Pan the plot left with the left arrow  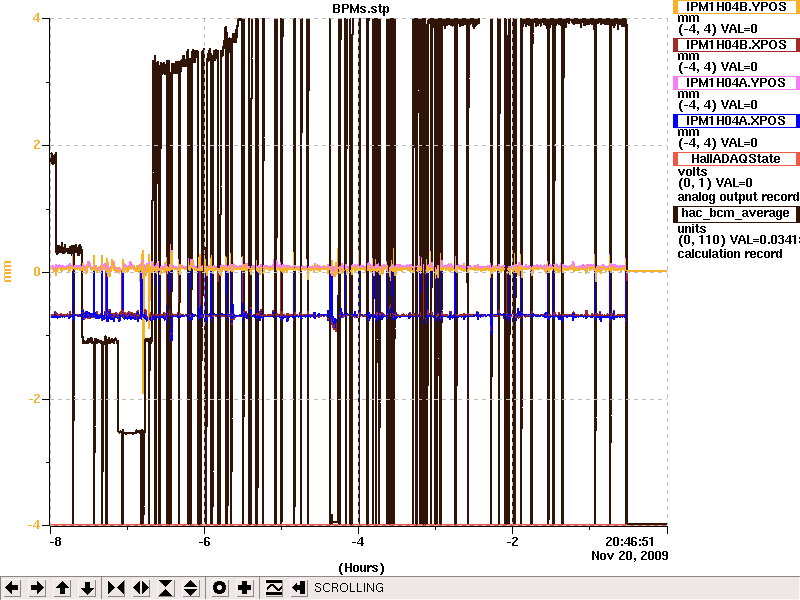pyautogui.click(x=12, y=588)
